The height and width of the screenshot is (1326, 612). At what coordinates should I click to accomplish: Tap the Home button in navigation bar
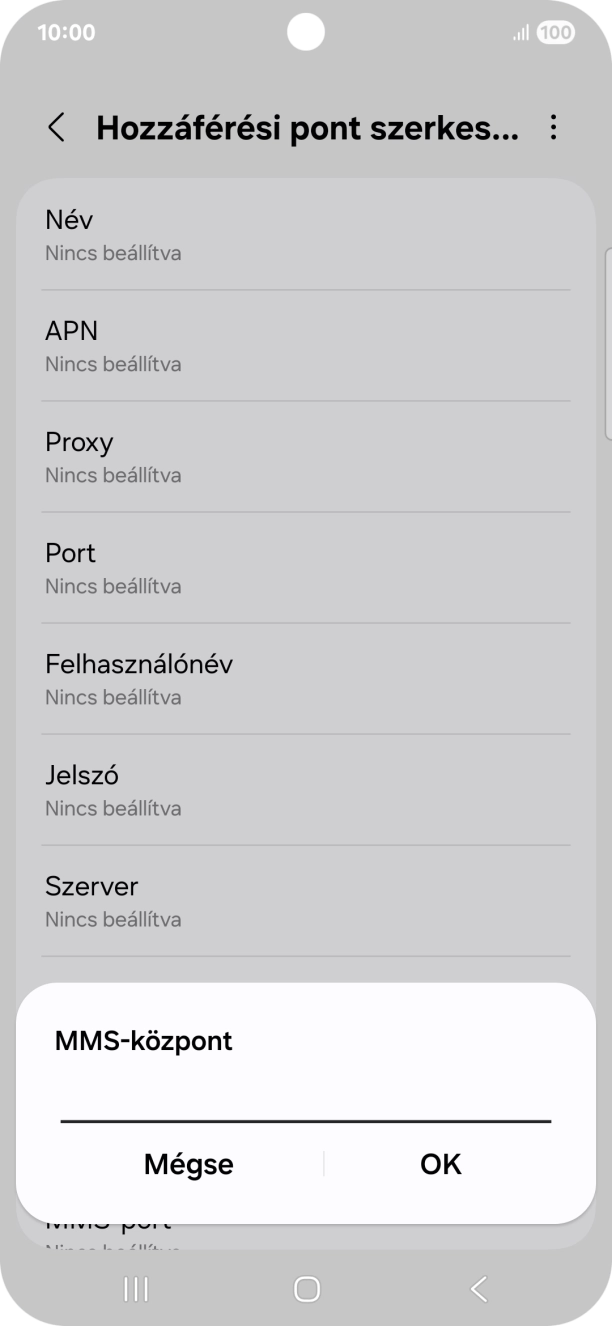pos(306,1289)
